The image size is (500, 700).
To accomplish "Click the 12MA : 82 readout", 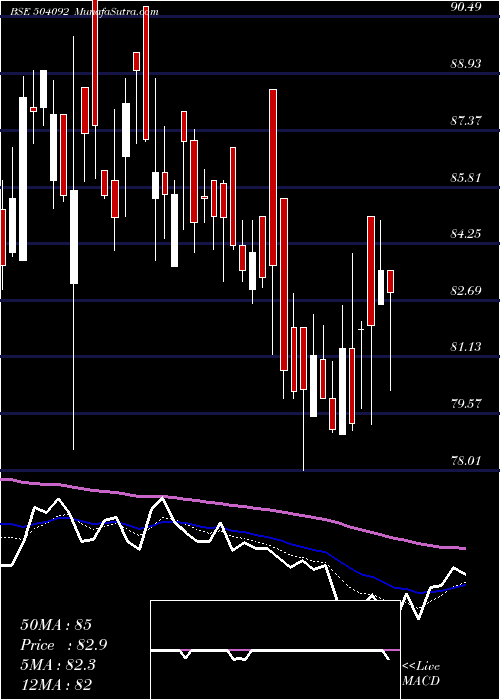I will tap(56, 685).
